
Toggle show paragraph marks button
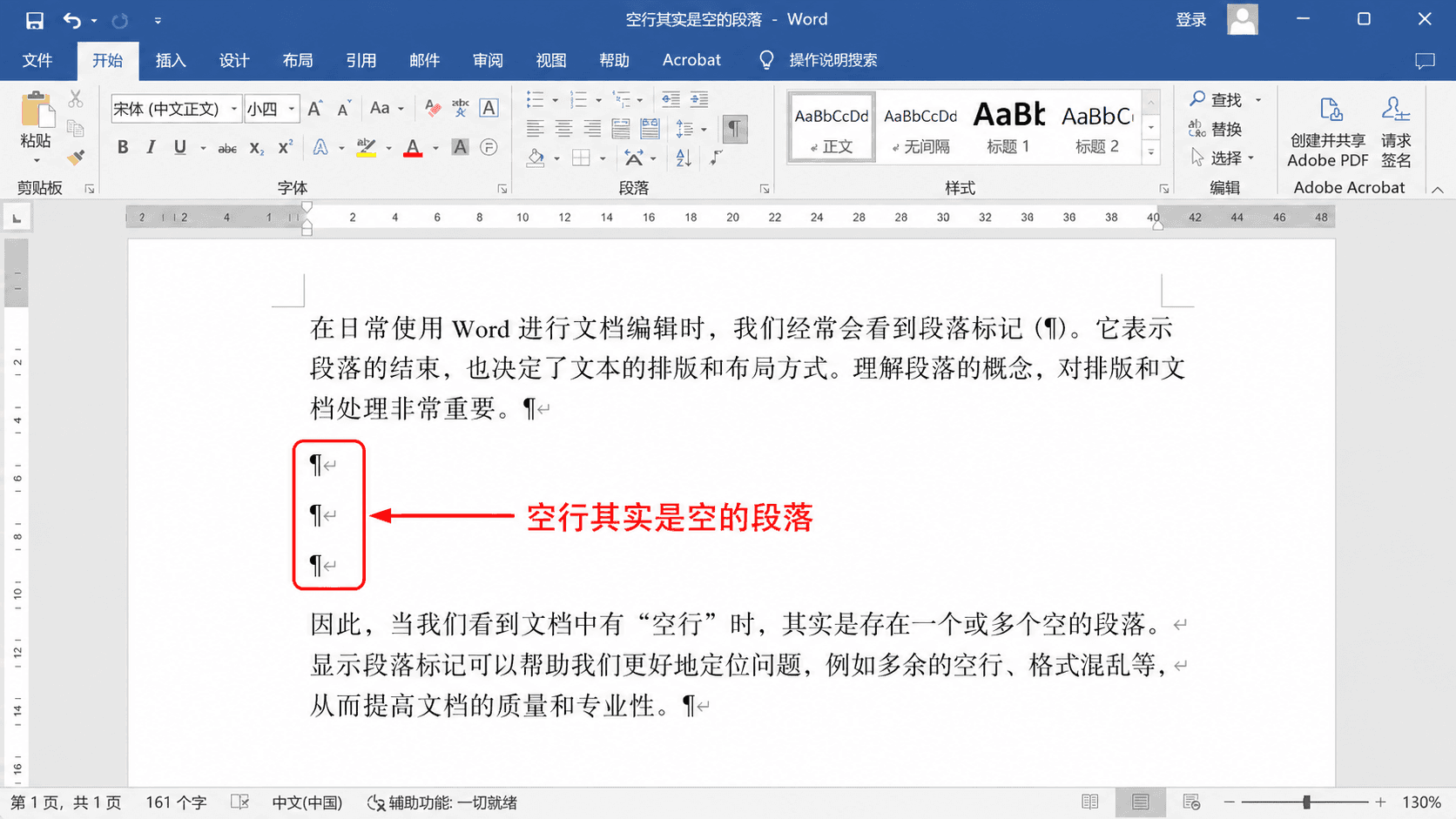(x=734, y=129)
